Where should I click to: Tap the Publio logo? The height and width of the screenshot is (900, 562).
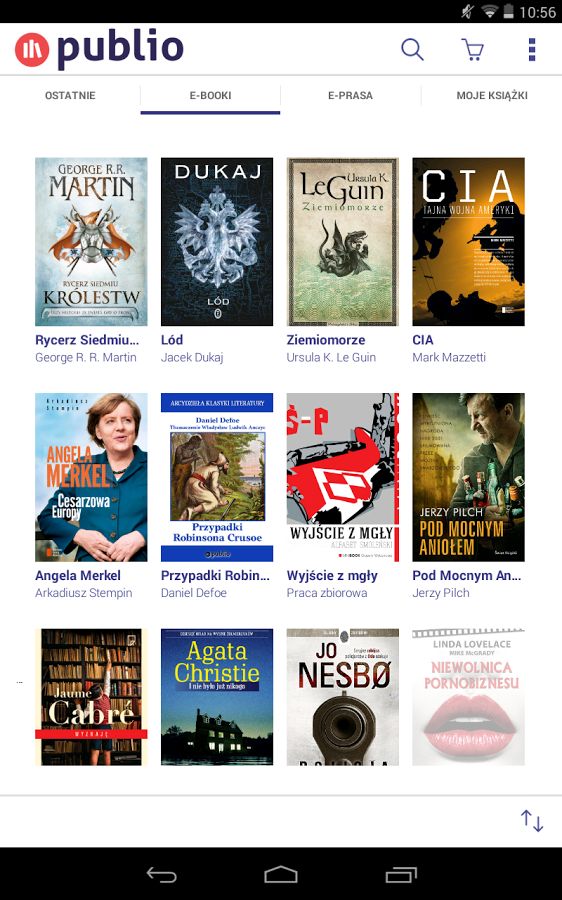pyautogui.click(x=99, y=49)
